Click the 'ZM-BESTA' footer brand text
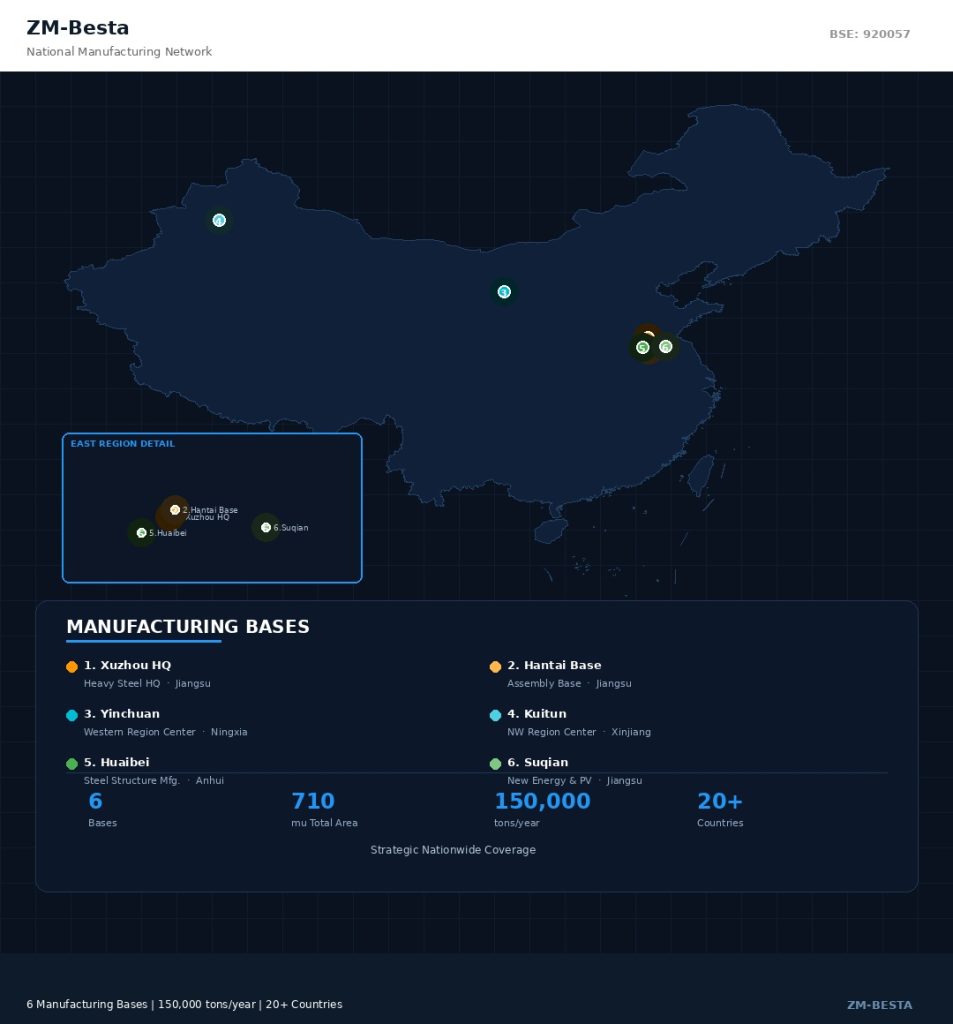The height and width of the screenshot is (1024, 953). coord(880,1005)
